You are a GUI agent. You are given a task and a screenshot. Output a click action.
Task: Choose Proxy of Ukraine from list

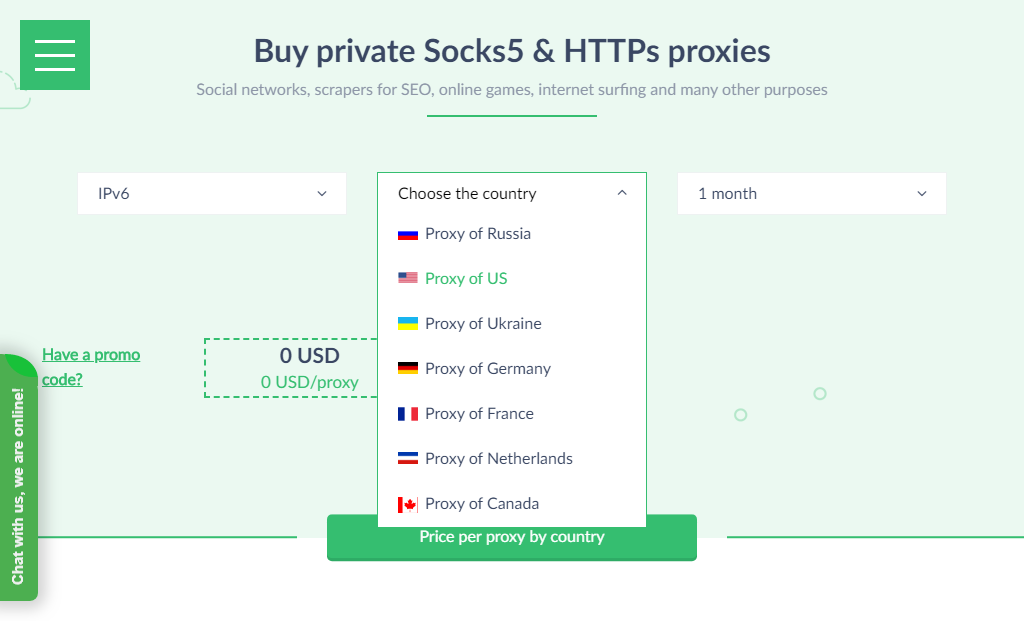512,323
